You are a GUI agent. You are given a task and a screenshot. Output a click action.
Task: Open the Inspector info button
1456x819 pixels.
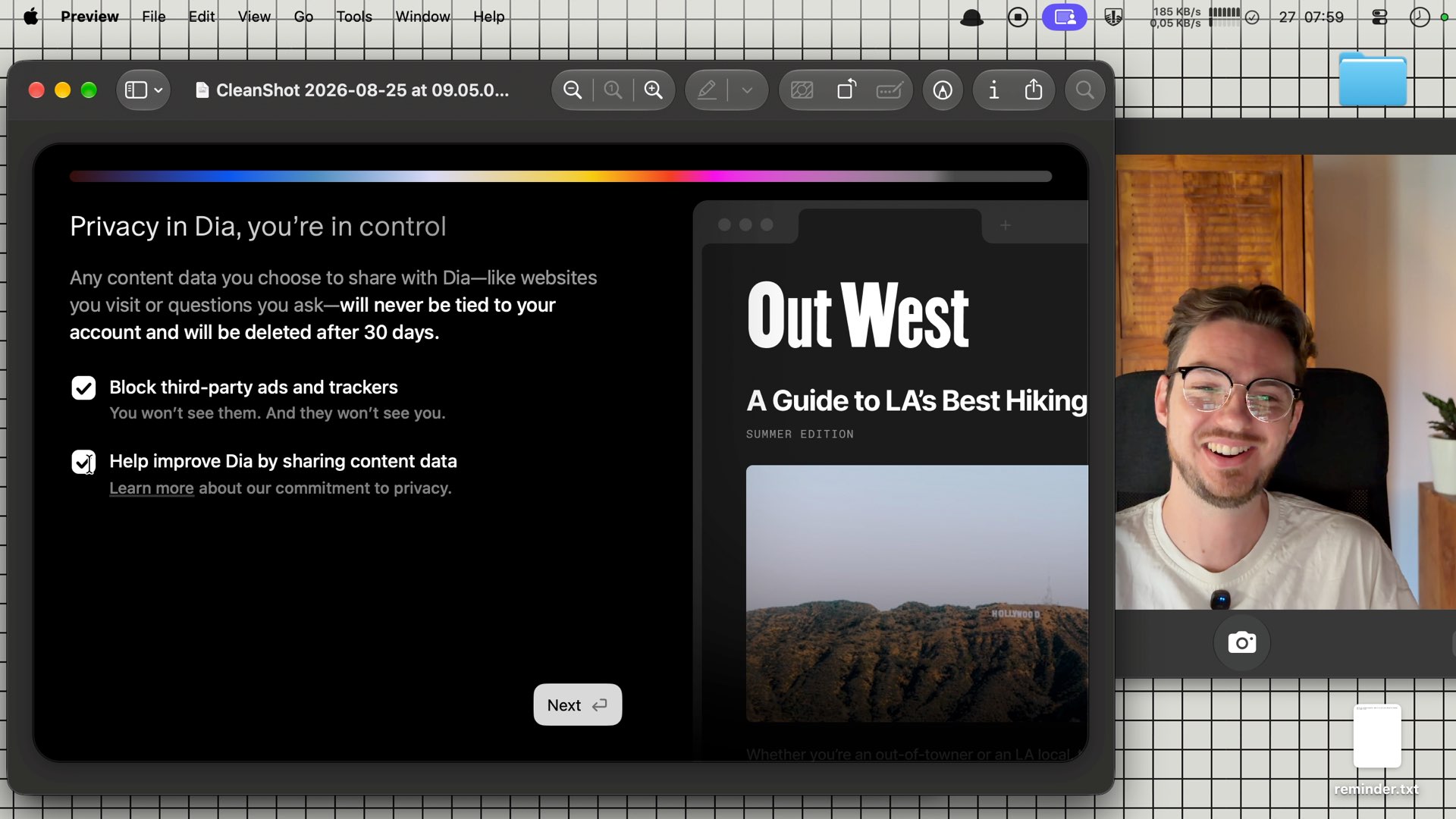click(993, 90)
